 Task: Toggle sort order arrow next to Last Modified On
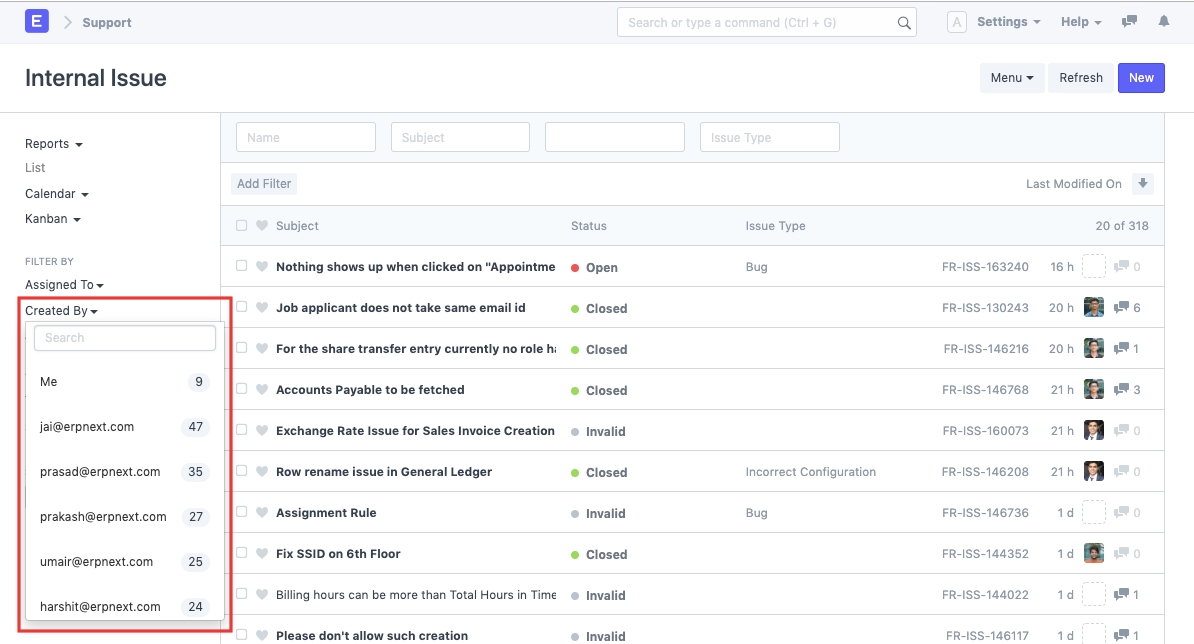pos(1143,184)
